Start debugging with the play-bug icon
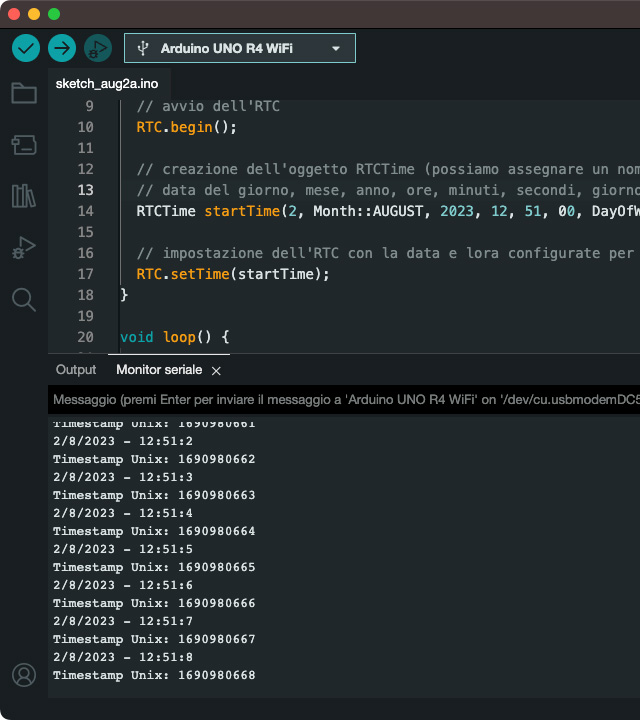The width and height of the screenshot is (640, 720). point(97,48)
